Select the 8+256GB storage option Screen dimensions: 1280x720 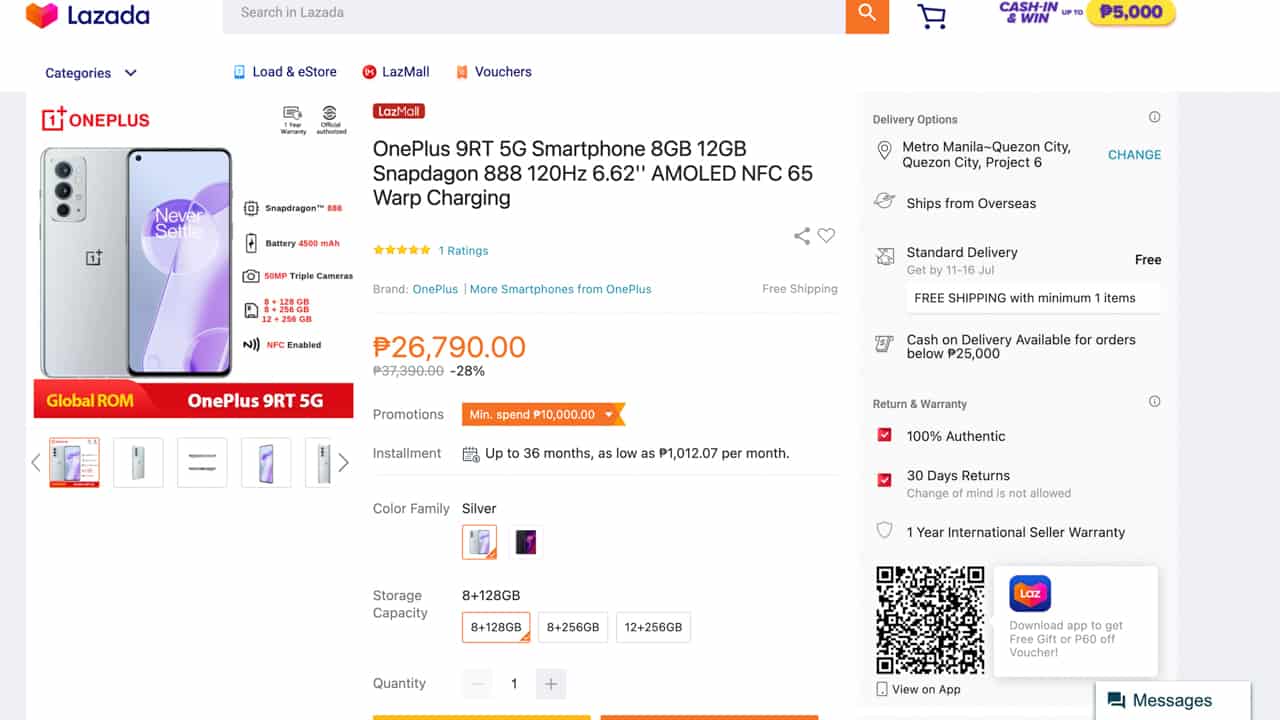click(x=573, y=627)
